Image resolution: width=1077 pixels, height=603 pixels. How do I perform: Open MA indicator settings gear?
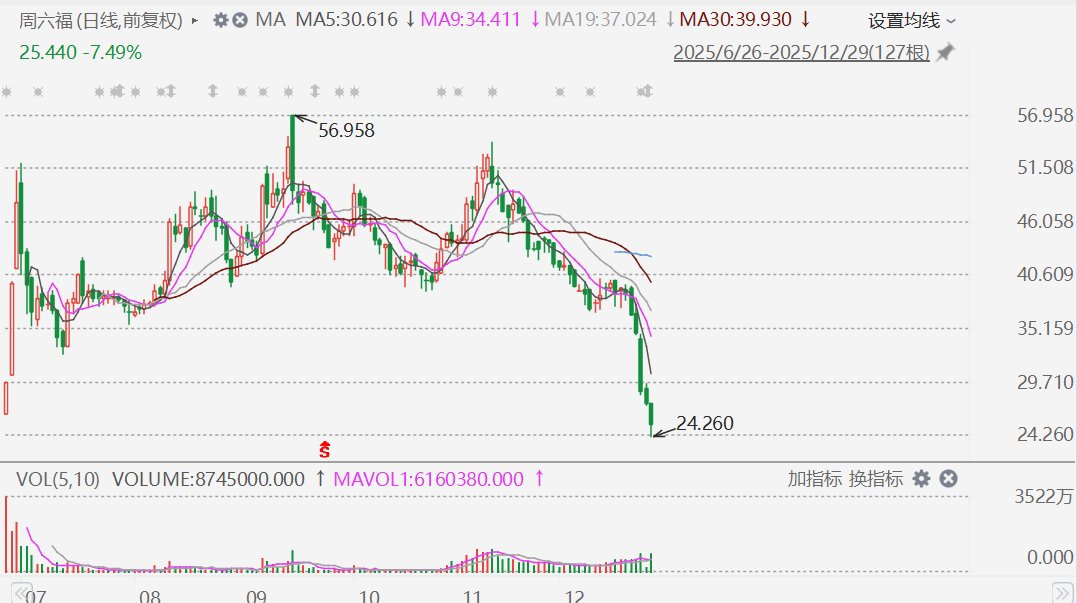[221, 20]
